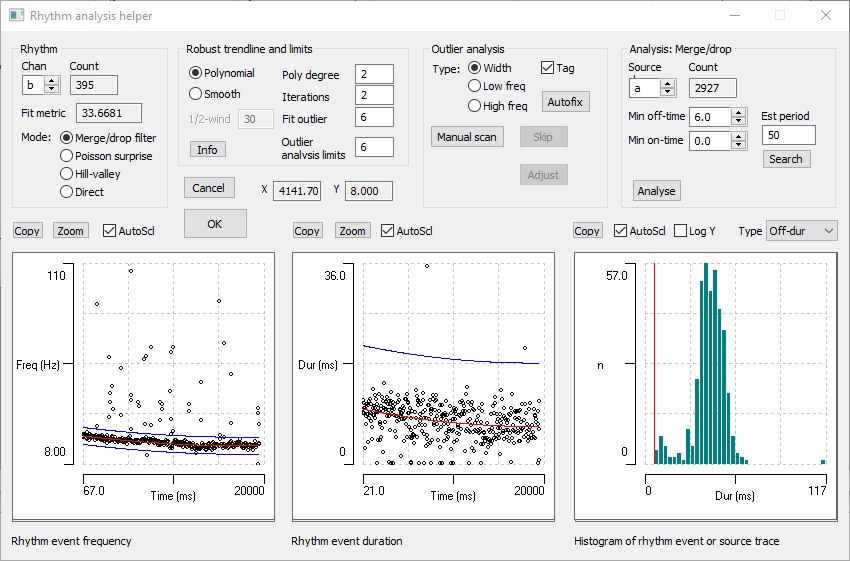Click the Rhythm analysis helper title bar icon
Viewport: 850px width, 561px height.
15,15
